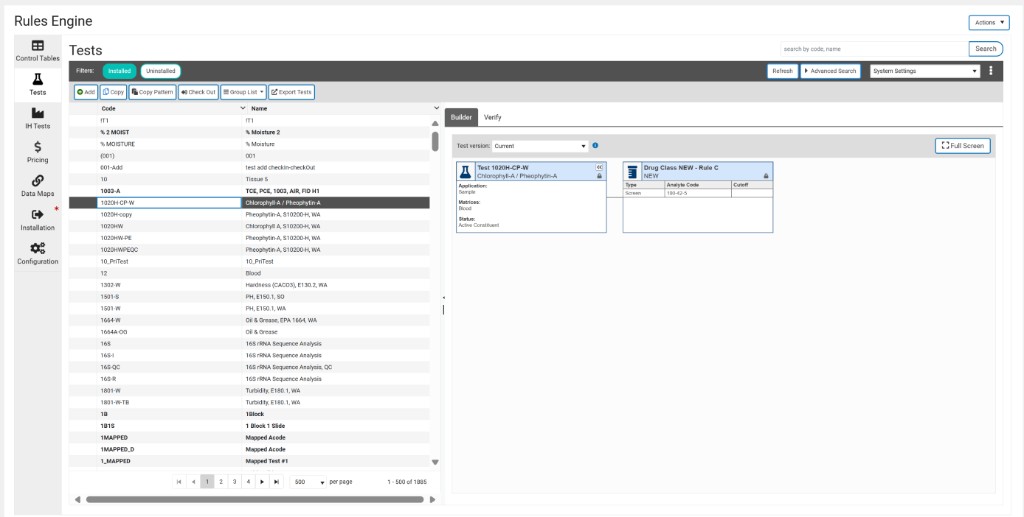Image resolution: width=1024 pixels, height=517 pixels.
Task: Click horizontal scrollbar right arrow
Action: 432,499
